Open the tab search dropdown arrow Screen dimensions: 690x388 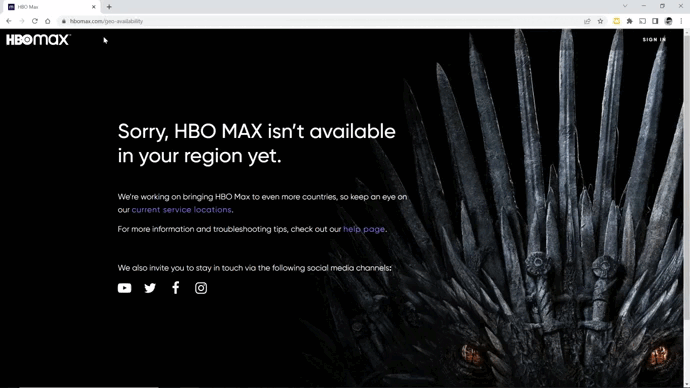(625, 6)
